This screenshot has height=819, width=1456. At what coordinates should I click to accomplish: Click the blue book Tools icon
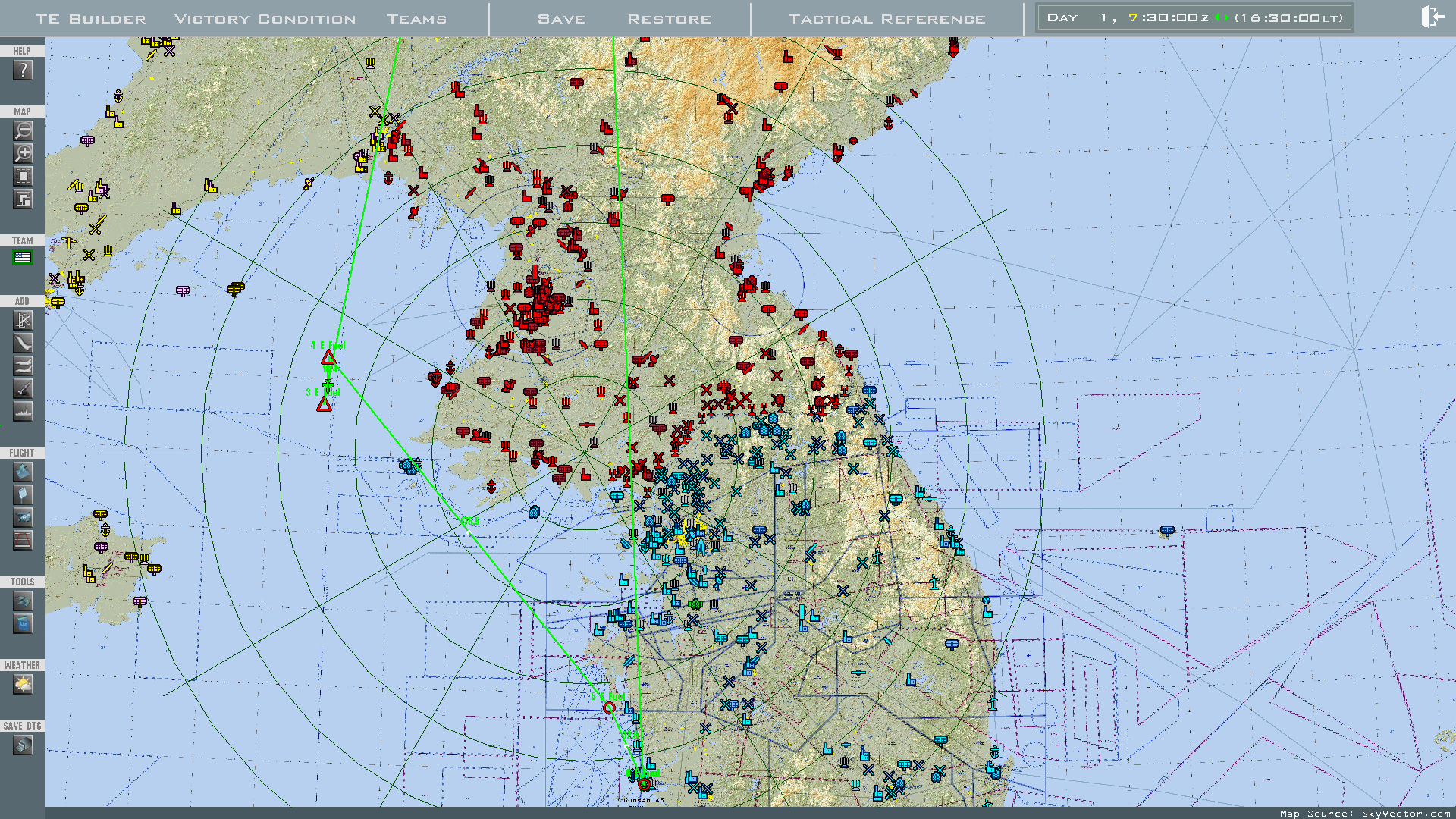pyautogui.click(x=23, y=624)
